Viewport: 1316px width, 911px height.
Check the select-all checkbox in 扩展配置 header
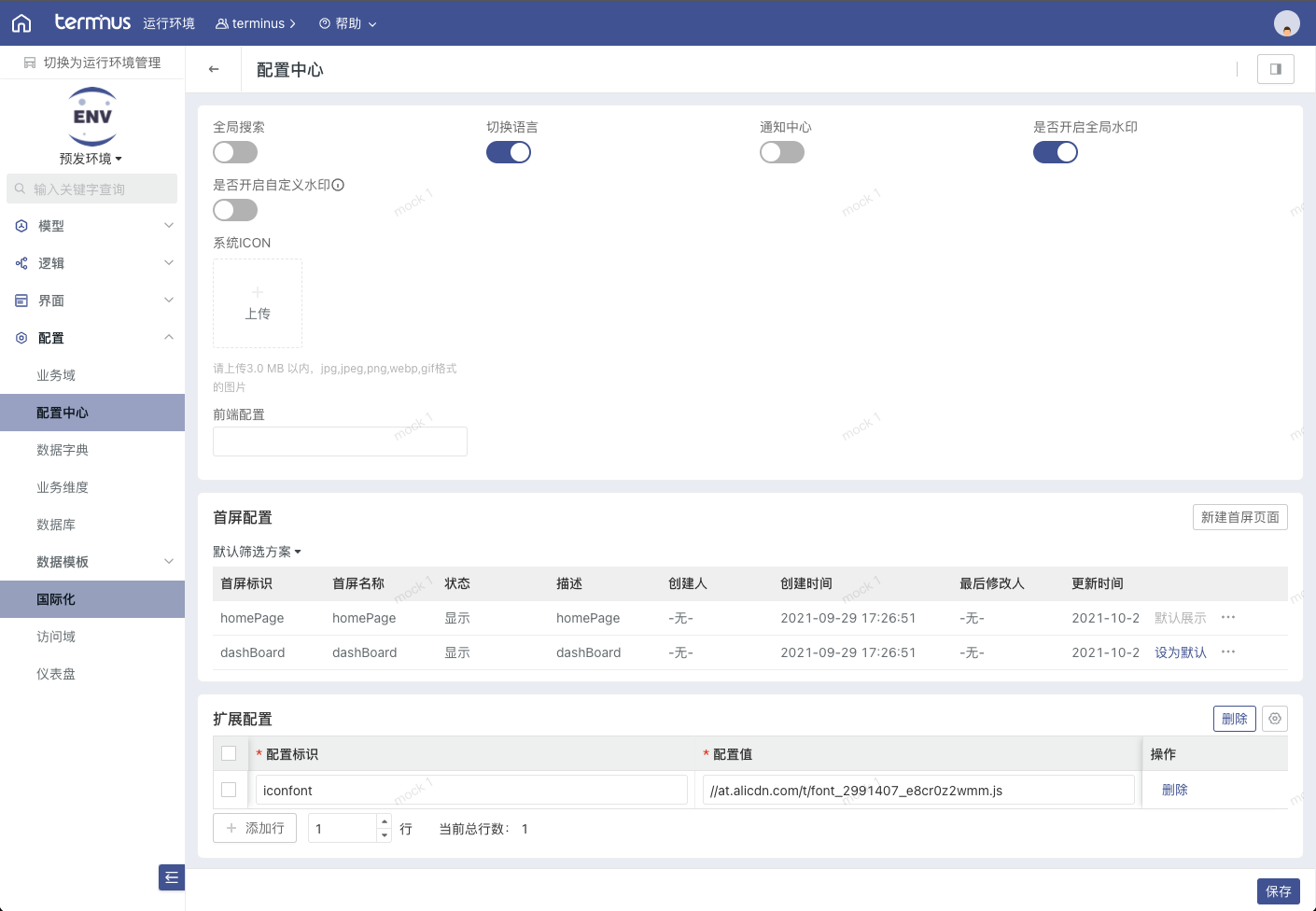[229, 753]
